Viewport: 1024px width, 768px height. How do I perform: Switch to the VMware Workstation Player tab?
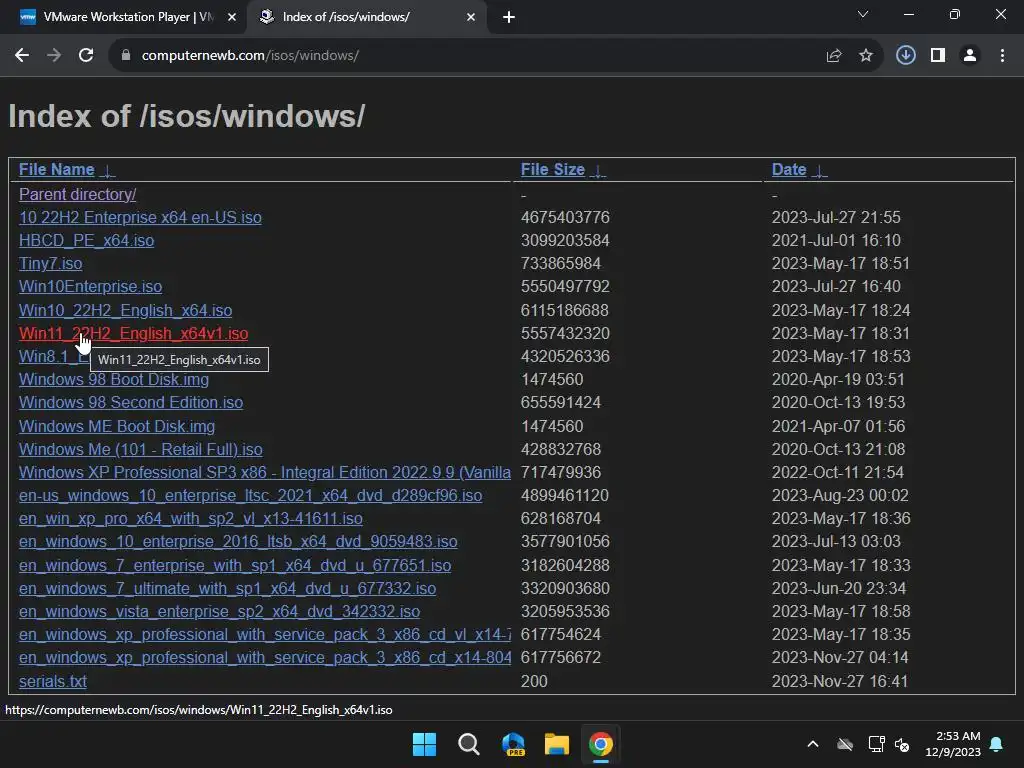(x=123, y=17)
